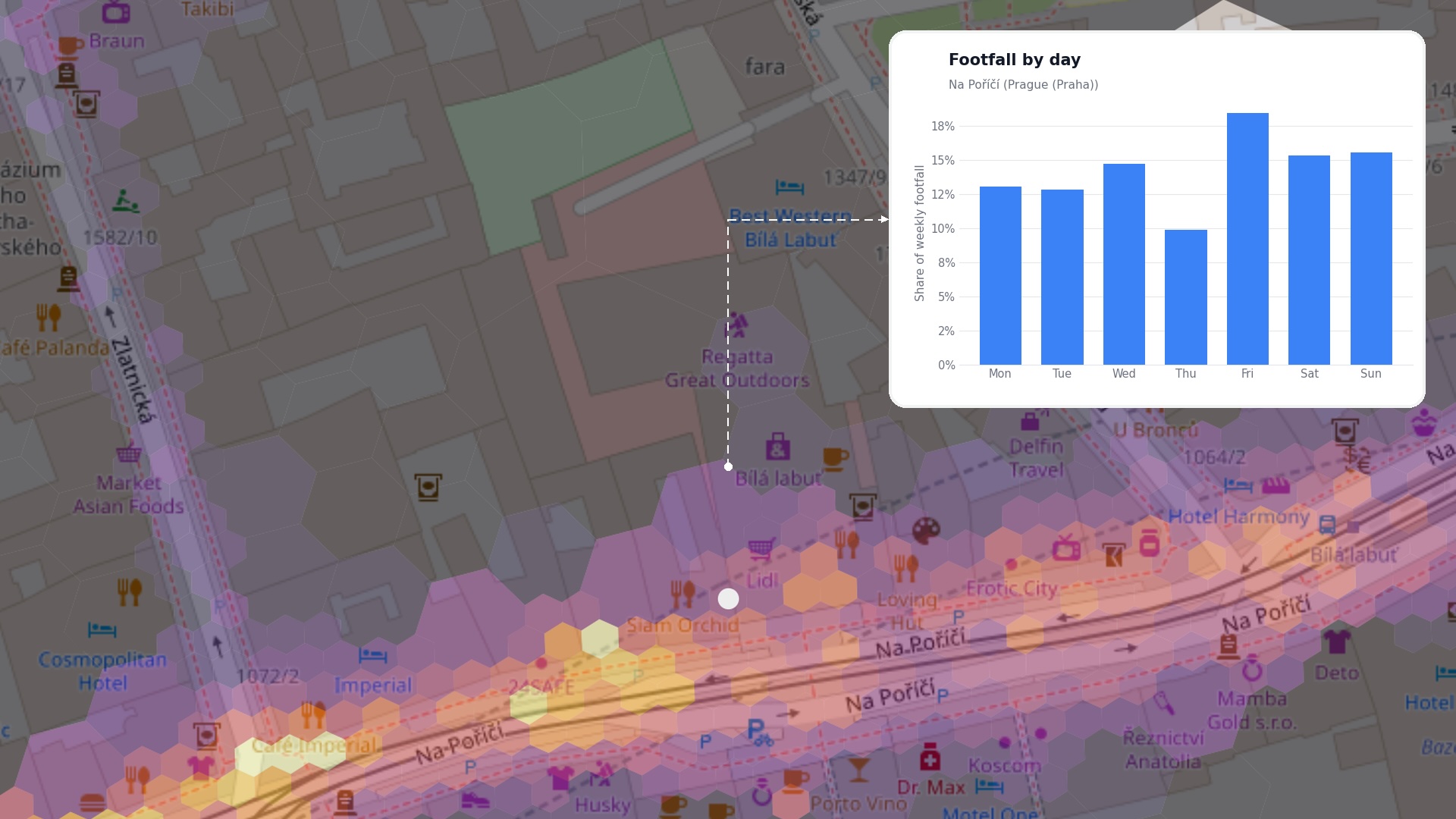This screenshot has height=819, width=1456.
Task: Click the Bílá labuť tram stop icon
Action: 1327,525
